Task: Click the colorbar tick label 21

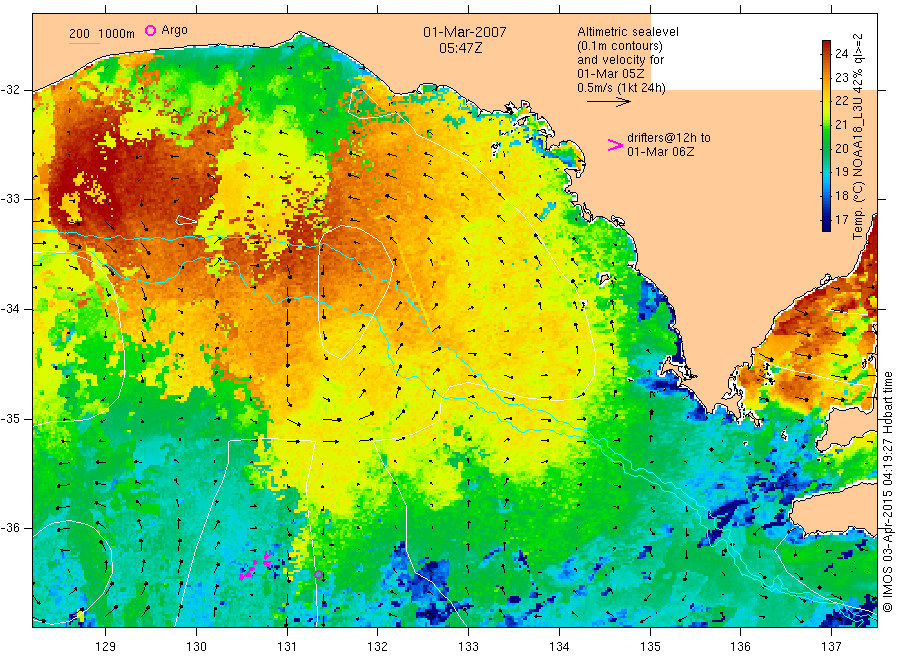Action: tap(841, 125)
